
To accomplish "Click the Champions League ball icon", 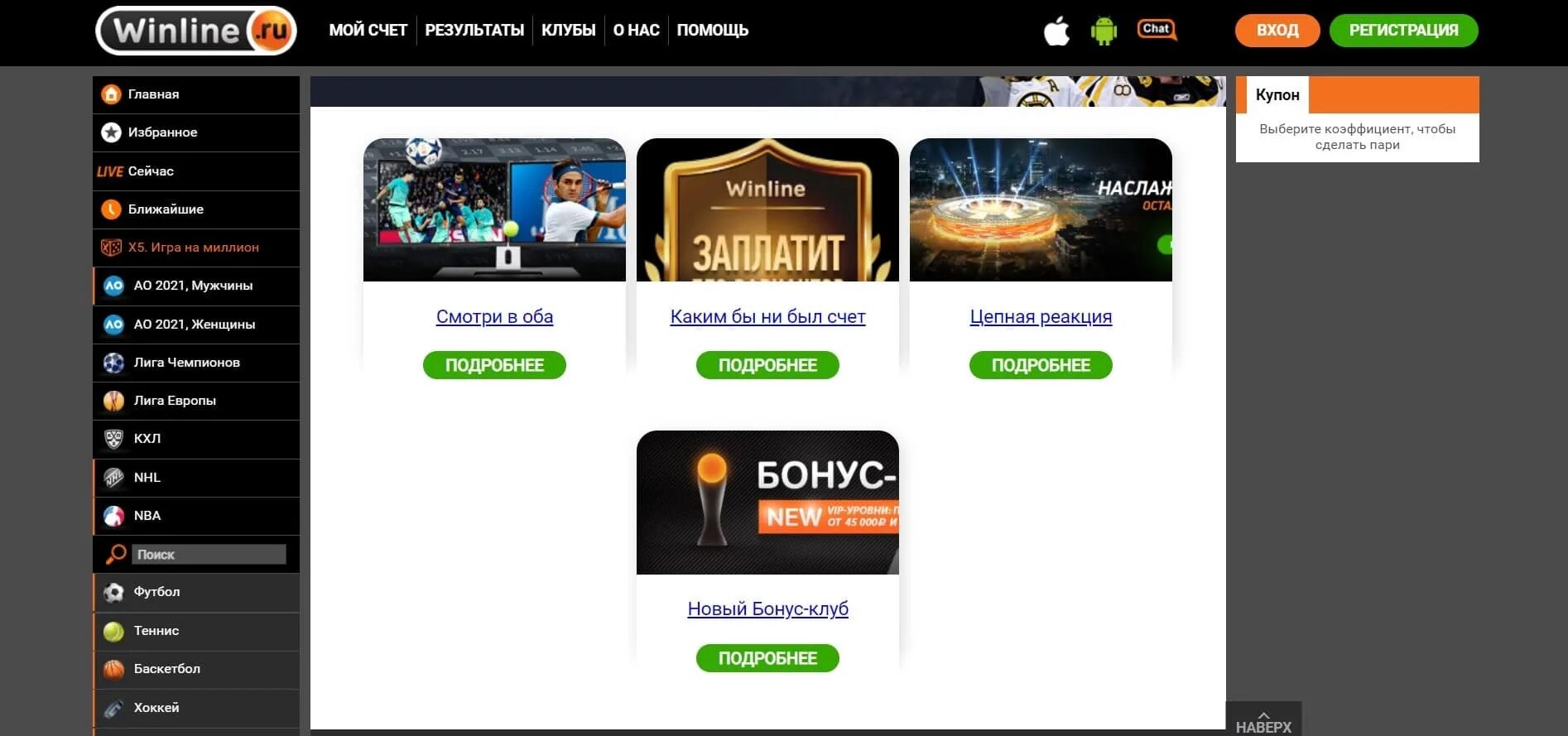I will point(113,363).
